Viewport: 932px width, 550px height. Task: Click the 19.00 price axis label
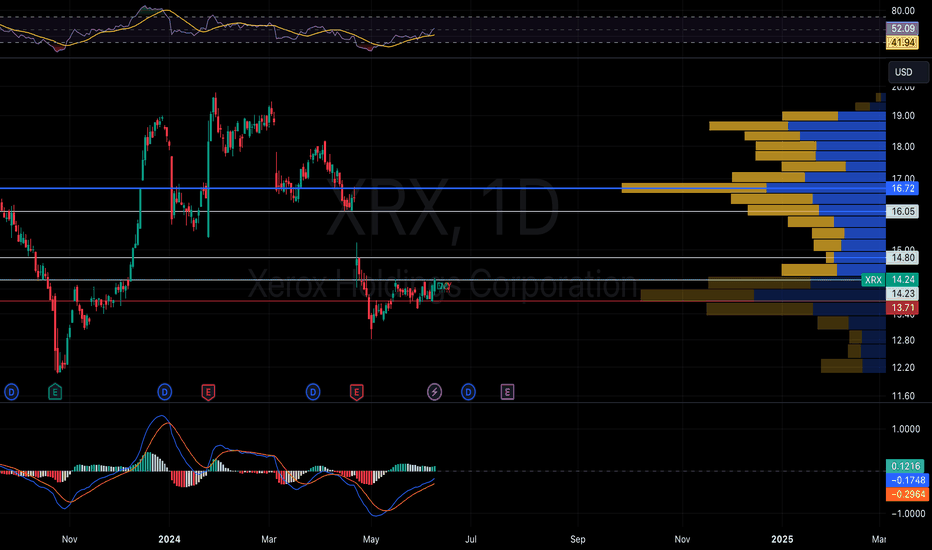(903, 116)
